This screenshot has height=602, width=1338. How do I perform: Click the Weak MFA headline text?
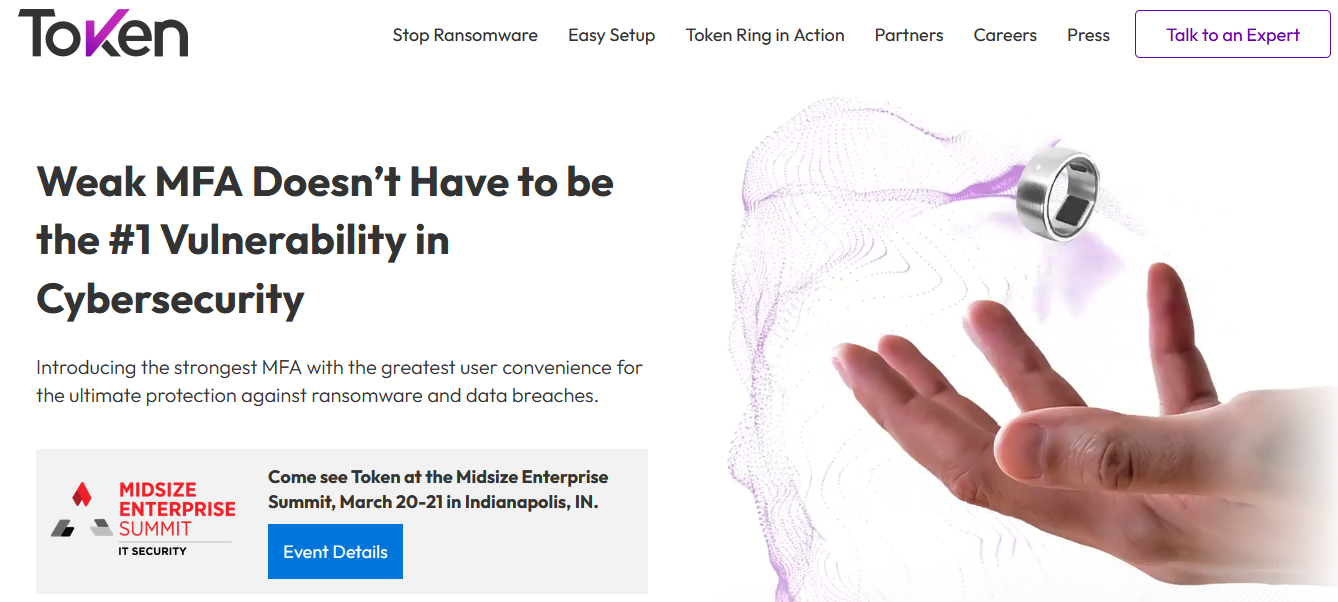[325, 240]
